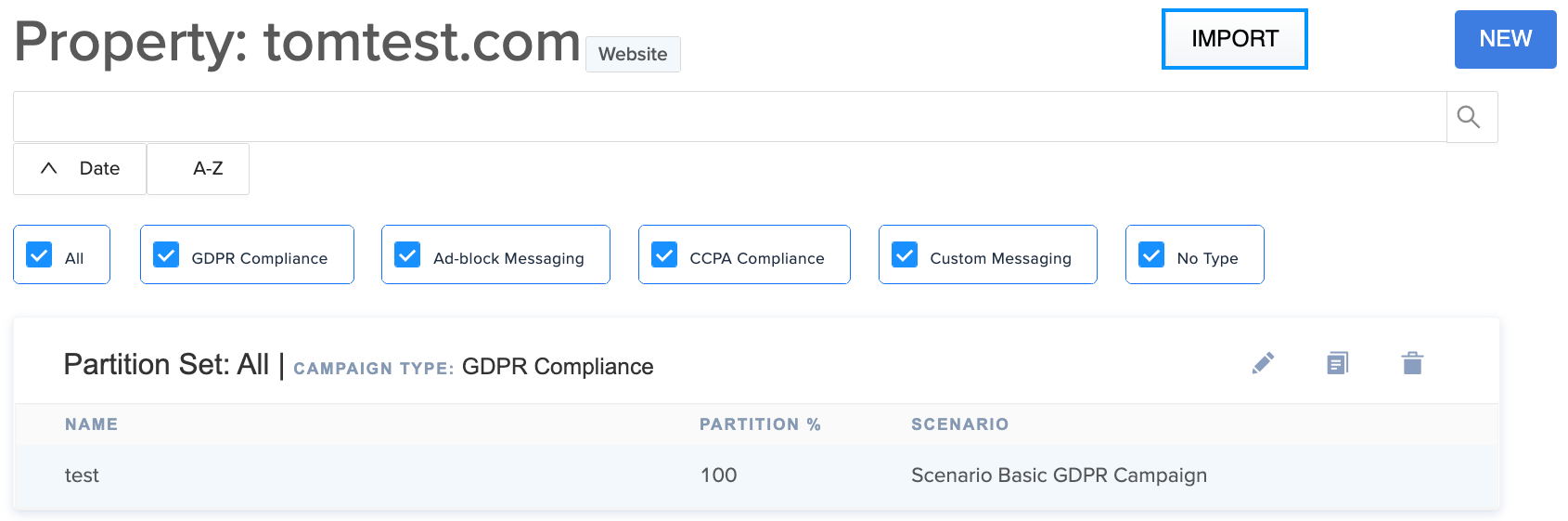Focus the campaign search field
This screenshot has height=521, width=1568.
(730, 117)
